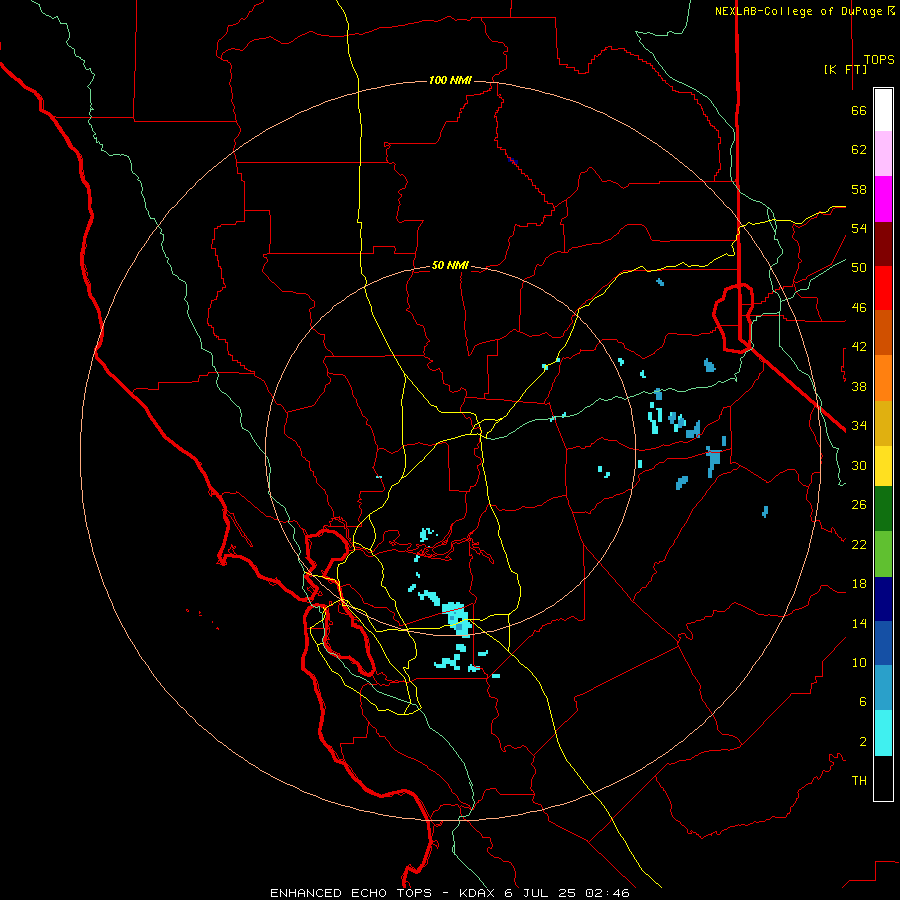Click the navy 18 K FT legend swatch

[x=883, y=599]
